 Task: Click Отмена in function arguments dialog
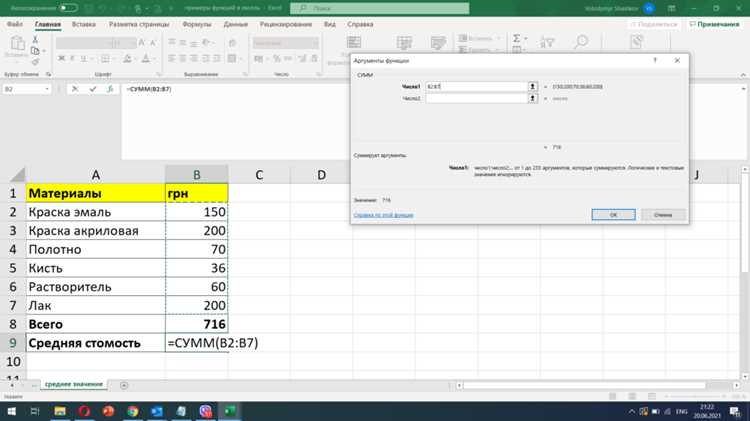[x=663, y=215]
